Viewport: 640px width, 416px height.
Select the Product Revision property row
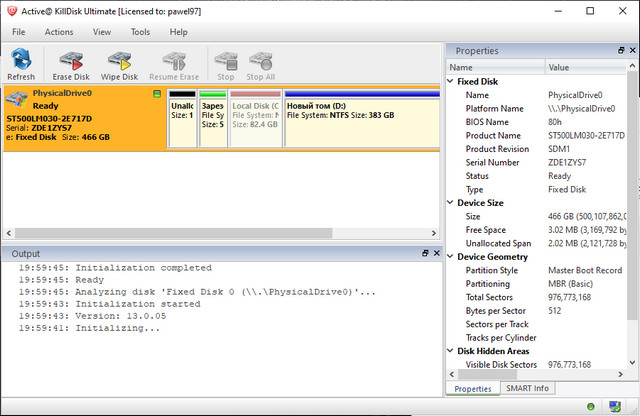click(x=537, y=149)
